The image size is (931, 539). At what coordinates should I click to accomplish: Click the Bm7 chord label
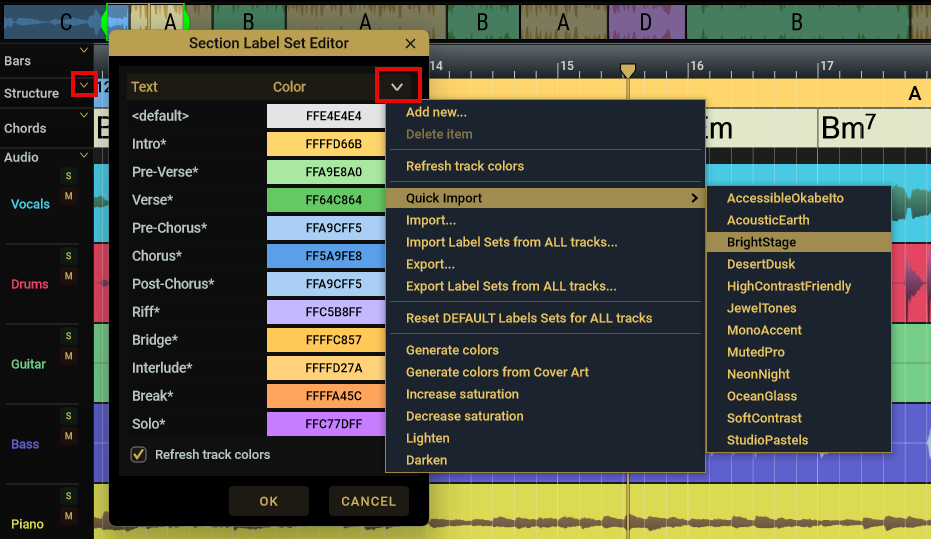848,127
